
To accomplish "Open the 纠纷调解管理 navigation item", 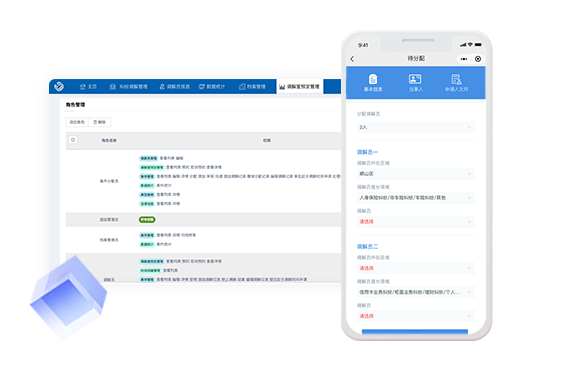I will click(x=129, y=86).
